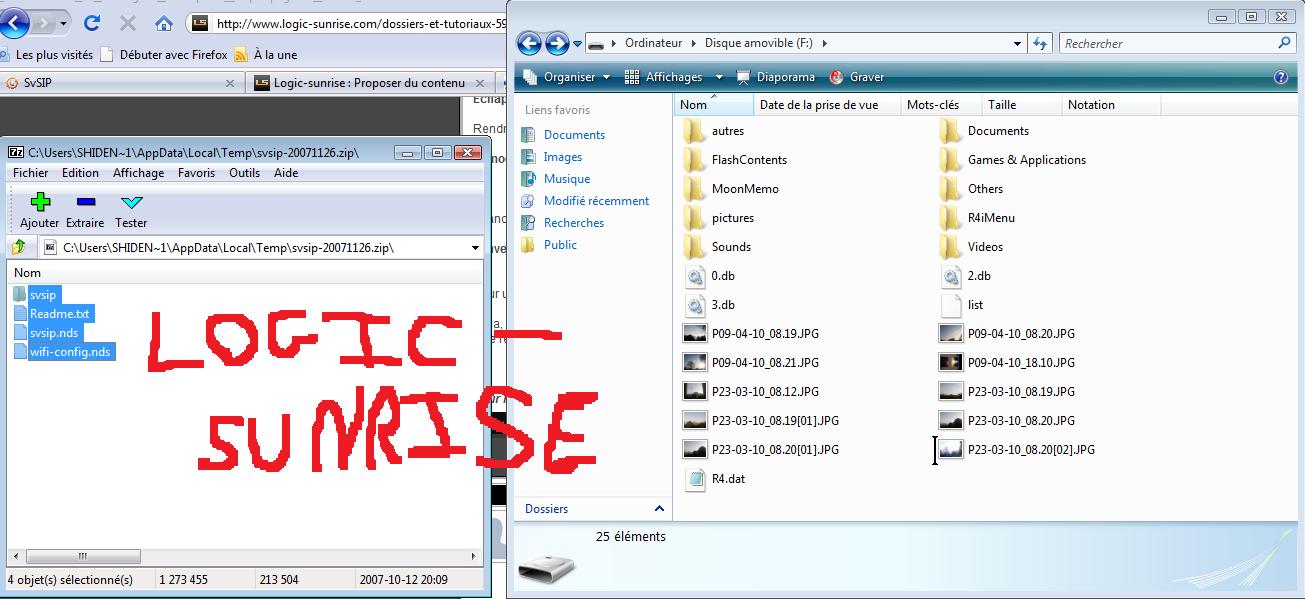The height and width of the screenshot is (599, 1305).
Task: Refresh the Explorer address bar
Action: point(1040,43)
